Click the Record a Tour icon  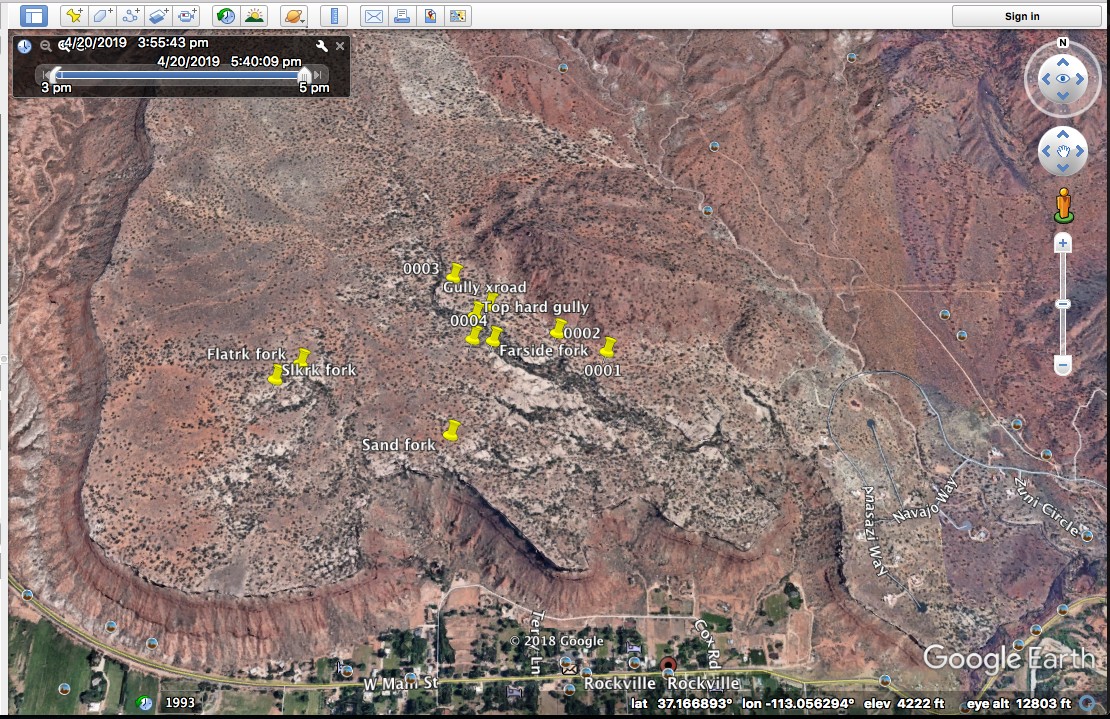188,16
